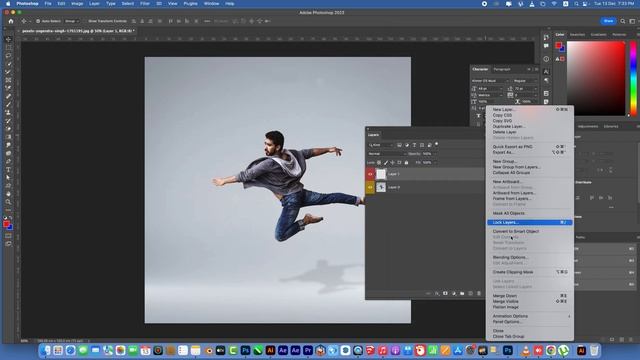Click fx layer style icon
The image size is (640, 360).
(x=437, y=293)
